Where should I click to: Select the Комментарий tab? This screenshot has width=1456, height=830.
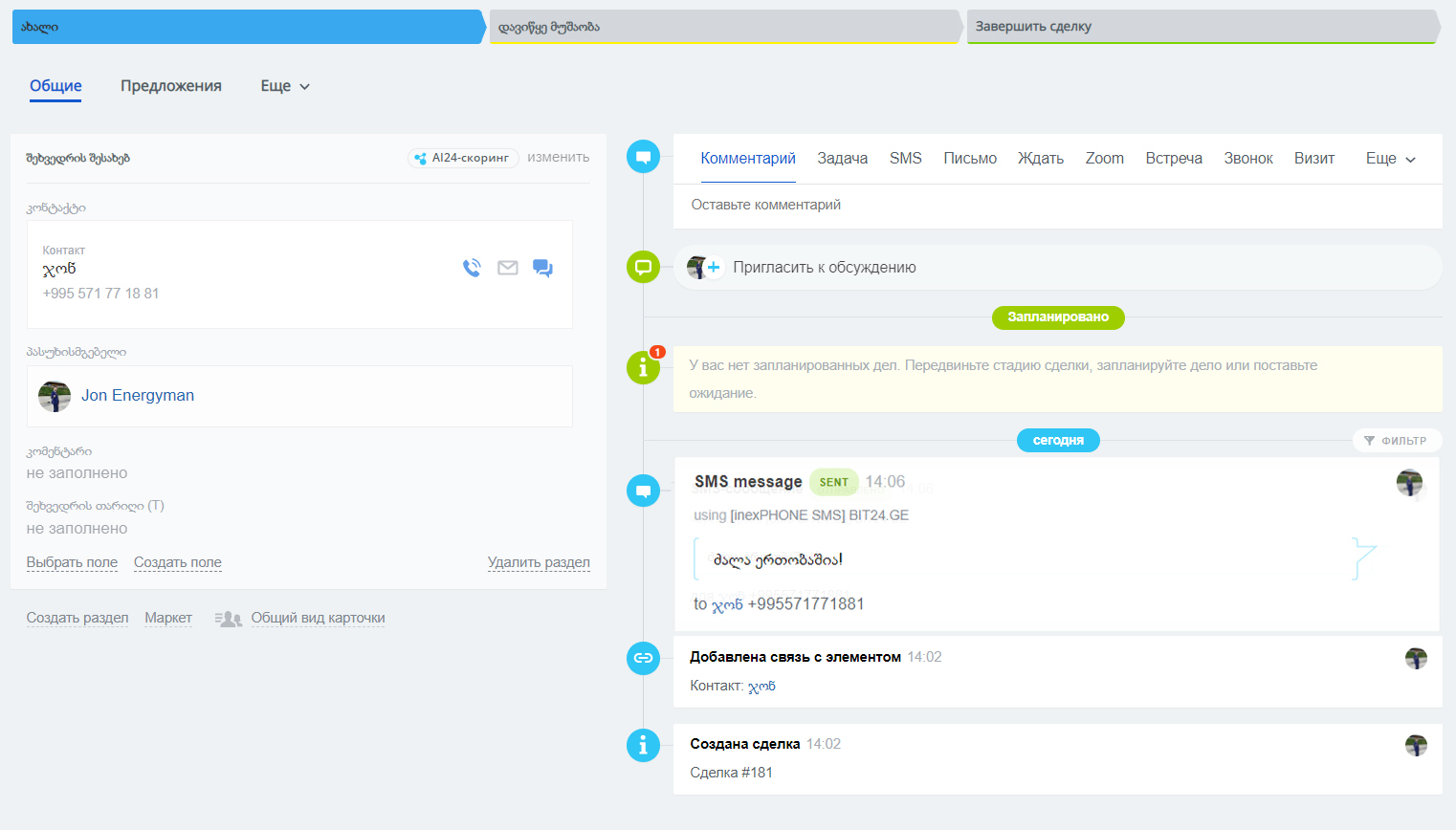click(x=748, y=159)
